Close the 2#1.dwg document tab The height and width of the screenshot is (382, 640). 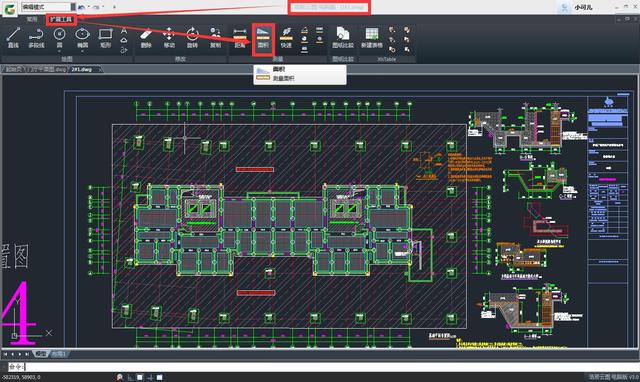[x=100, y=69]
